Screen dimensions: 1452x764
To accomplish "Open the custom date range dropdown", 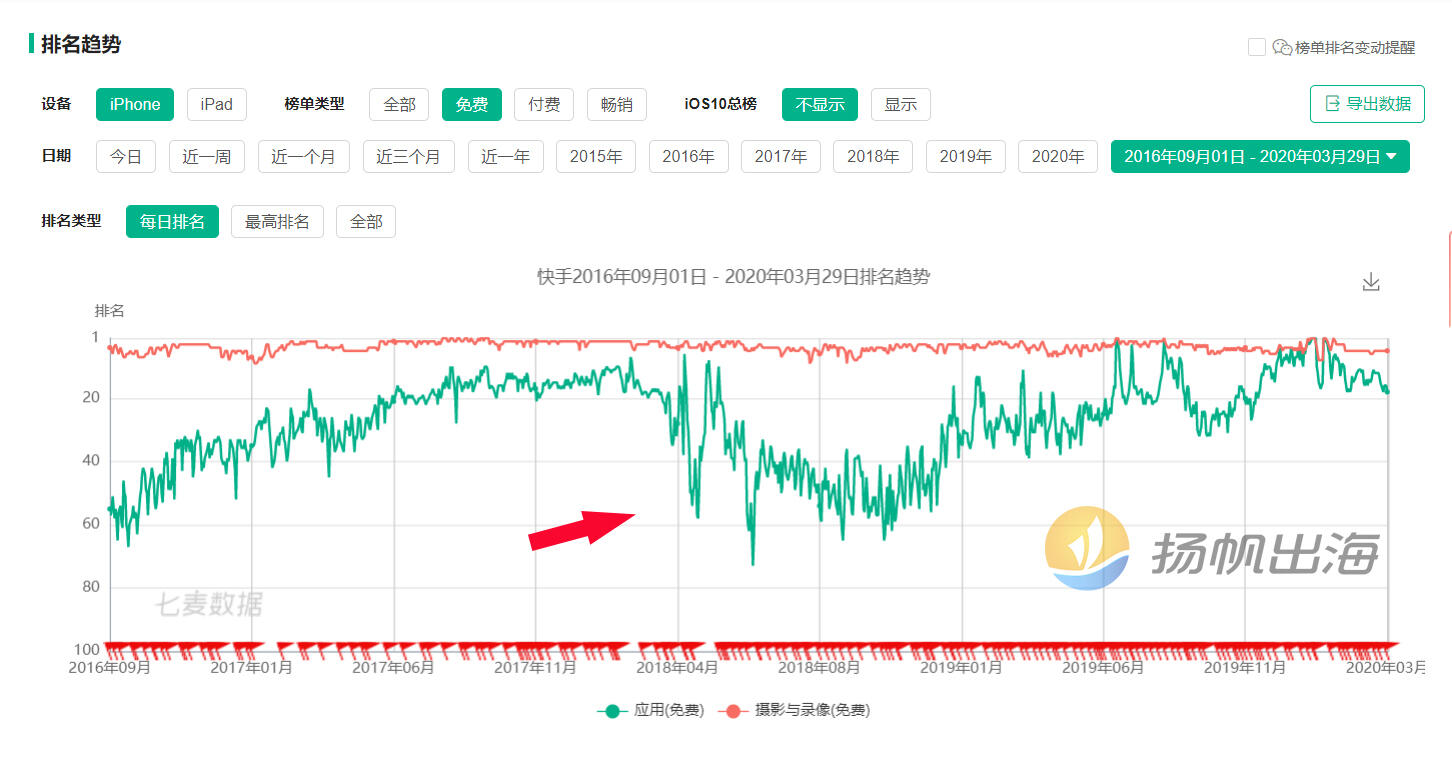I will tap(1260, 156).
